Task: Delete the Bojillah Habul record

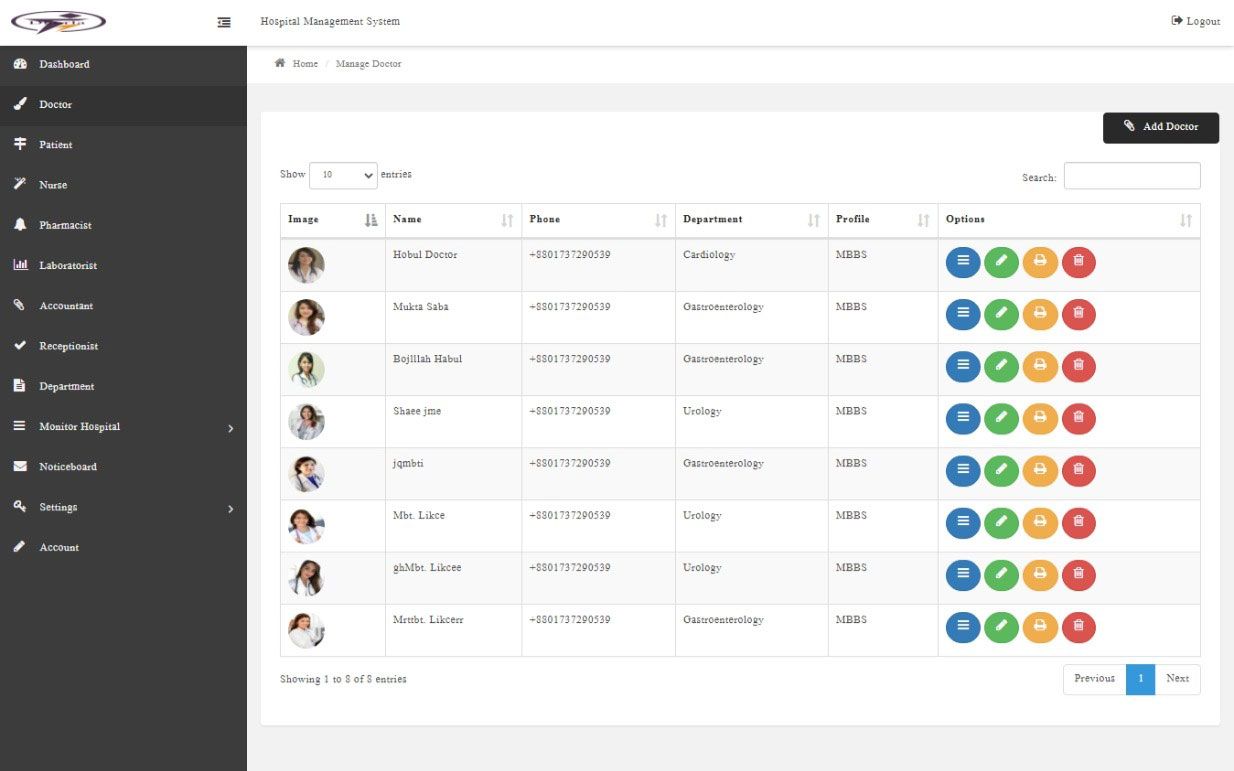Action: click(x=1078, y=366)
